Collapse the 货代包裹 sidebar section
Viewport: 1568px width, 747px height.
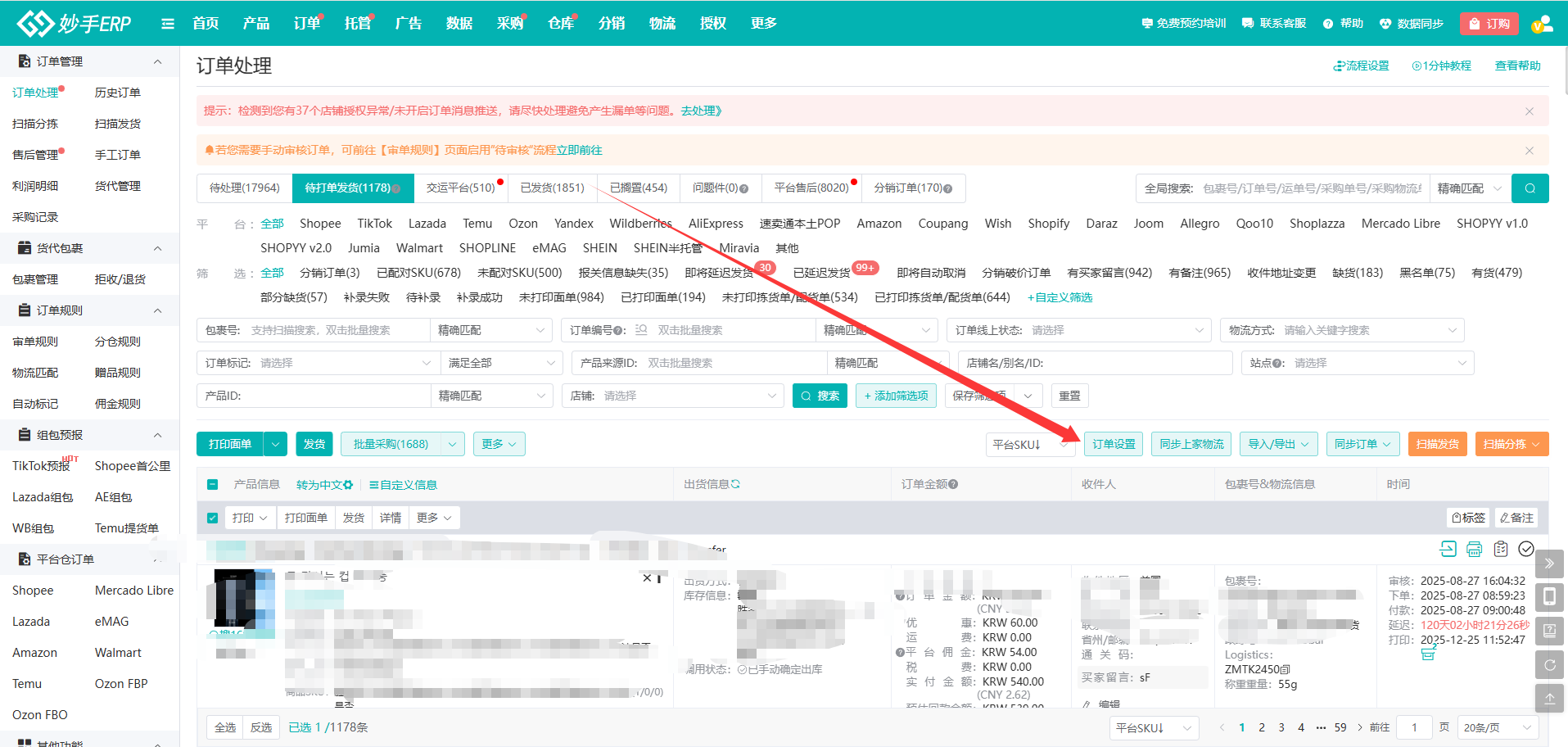pos(158,248)
